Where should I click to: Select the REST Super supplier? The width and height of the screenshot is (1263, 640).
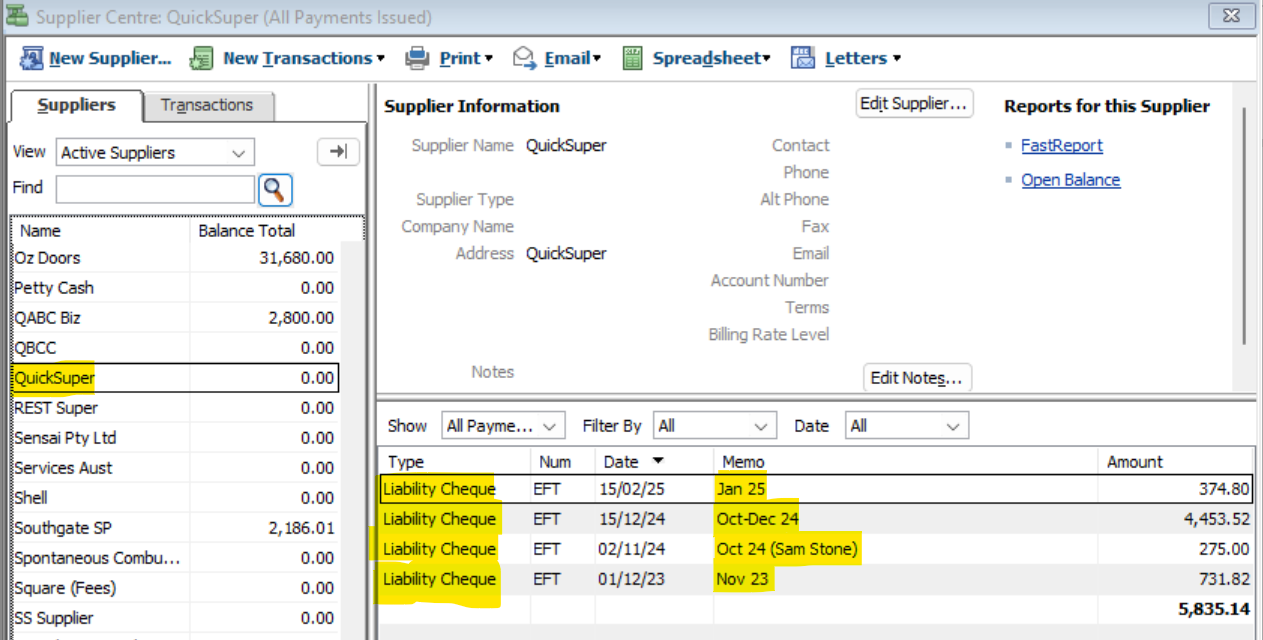coord(175,408)
